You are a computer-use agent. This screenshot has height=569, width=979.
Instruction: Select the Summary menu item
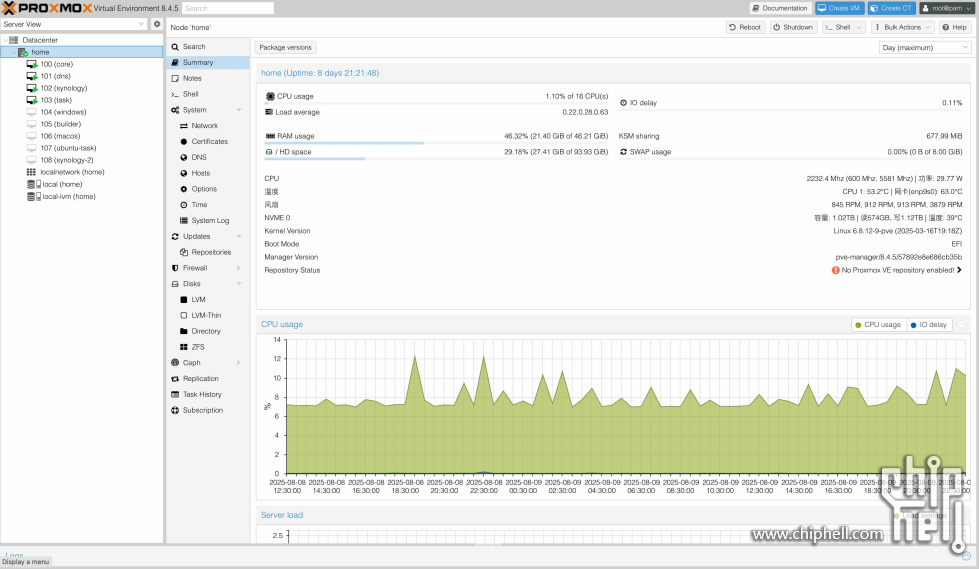click(x=208, y=62)
